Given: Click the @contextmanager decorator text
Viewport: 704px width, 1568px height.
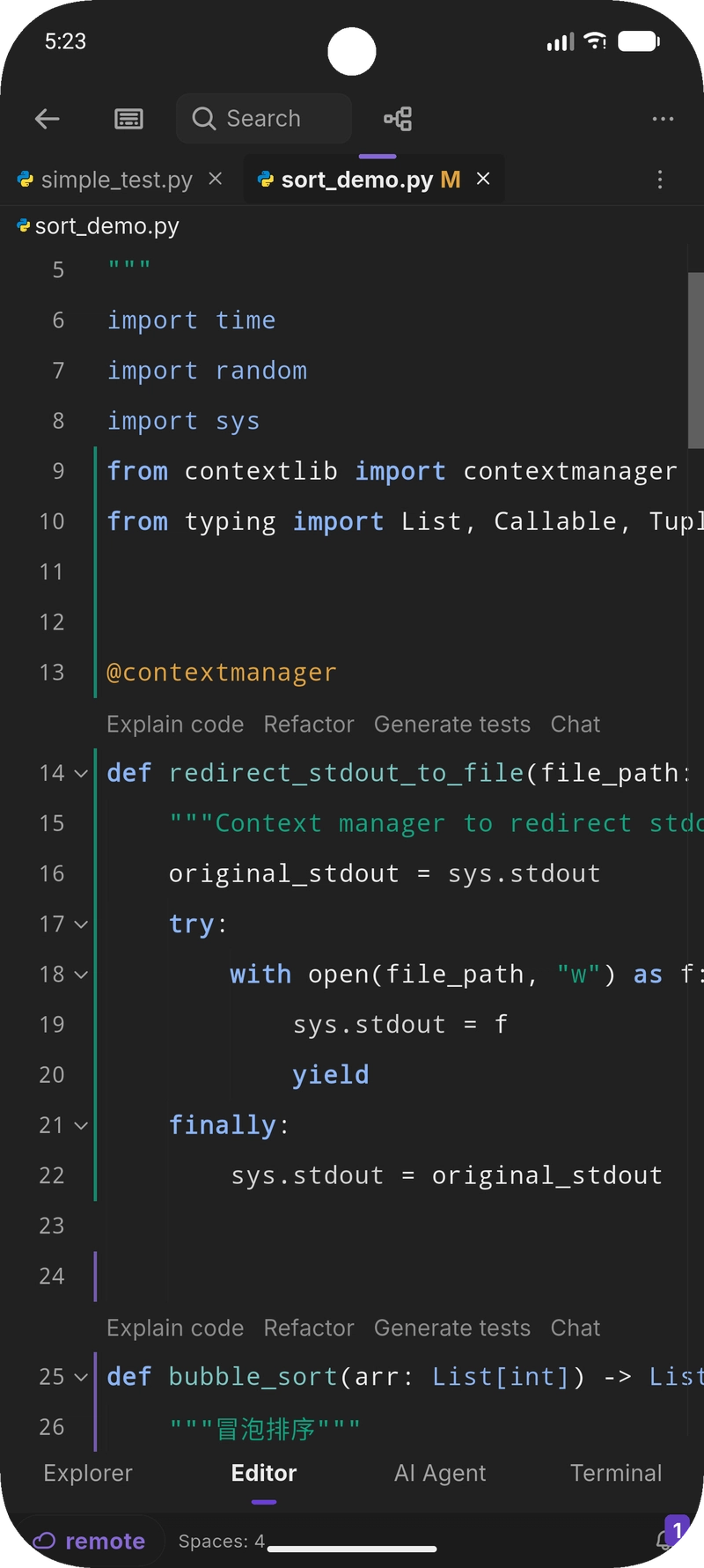Looking at the screenshot, I should [x=222, y=673].
